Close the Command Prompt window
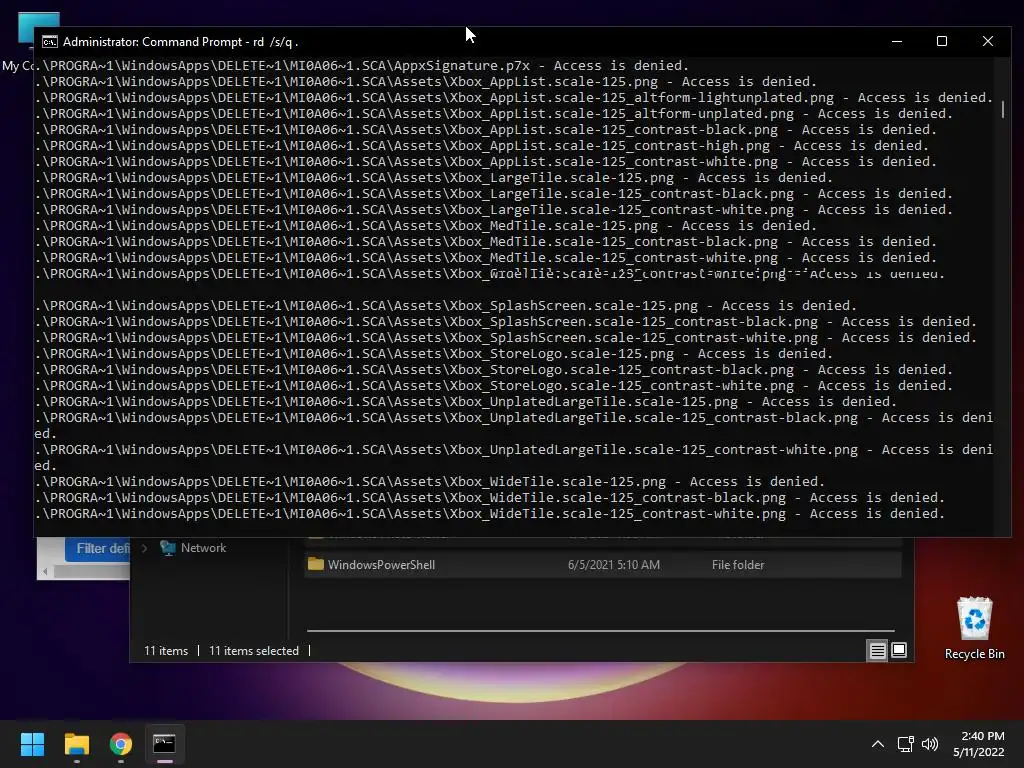Viewport: 1024px width, 768px height. [987, 41]
